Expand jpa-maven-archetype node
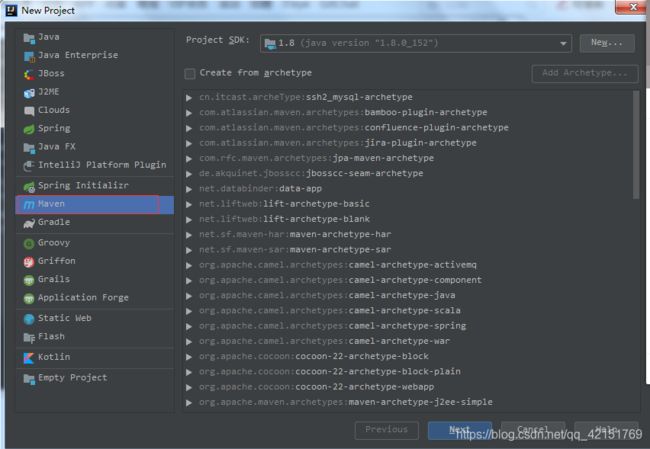This screenshot has height=449, width=650. pyautogui.click(x=189, y=159)
